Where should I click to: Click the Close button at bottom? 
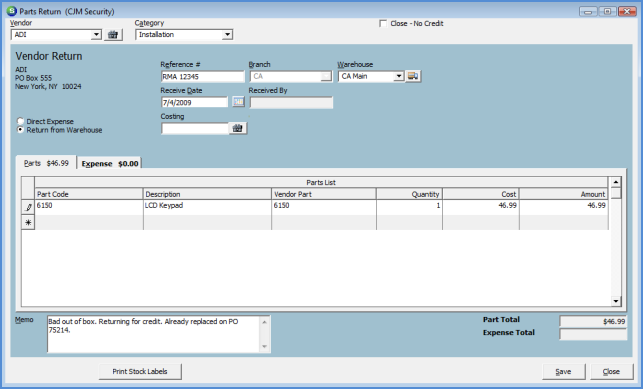tap(611, 371)
